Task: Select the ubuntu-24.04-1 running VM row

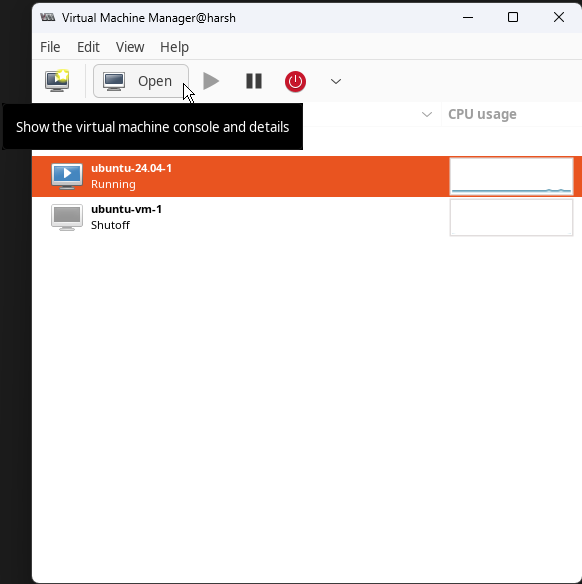Action: click(307, 177)
